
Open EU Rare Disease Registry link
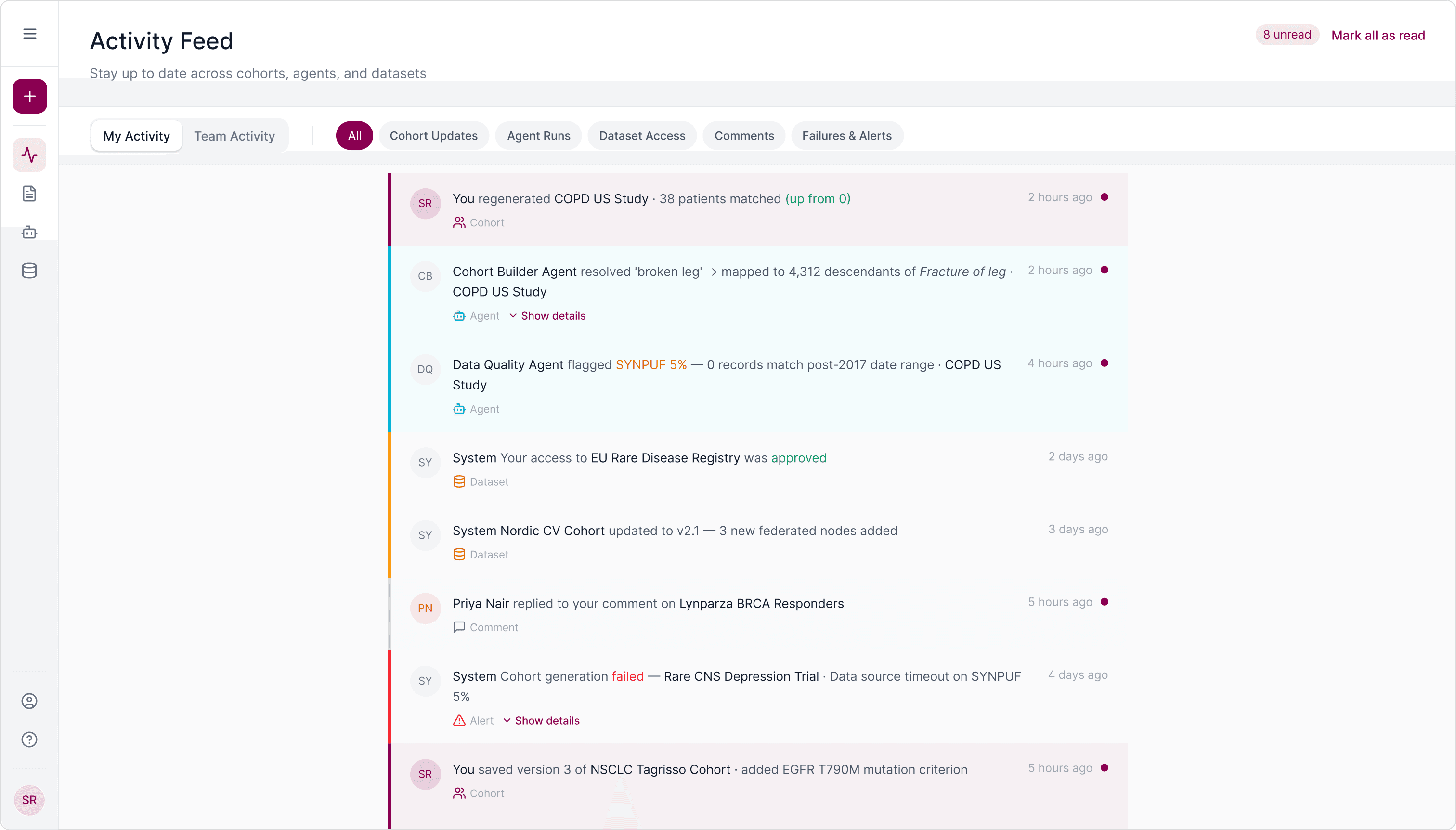pyautogui.click(x=665, y=458)
